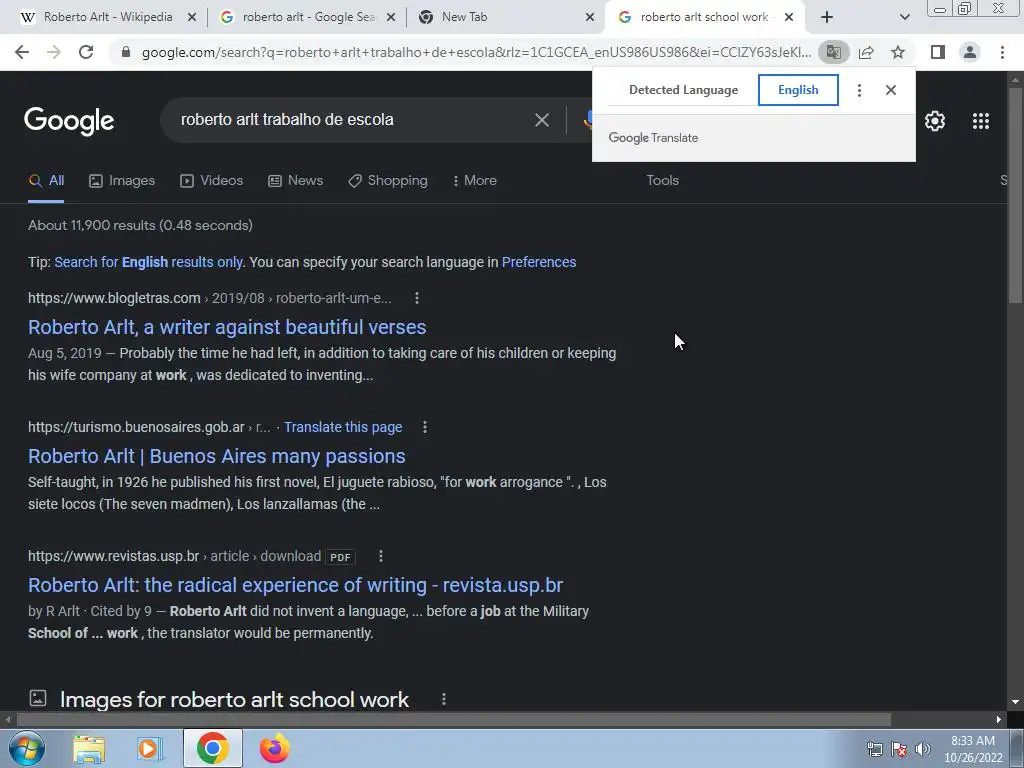Close the roberto arlt Google Search tab
The width and height of the screenshot is (1024, 768).
(391, 18)
